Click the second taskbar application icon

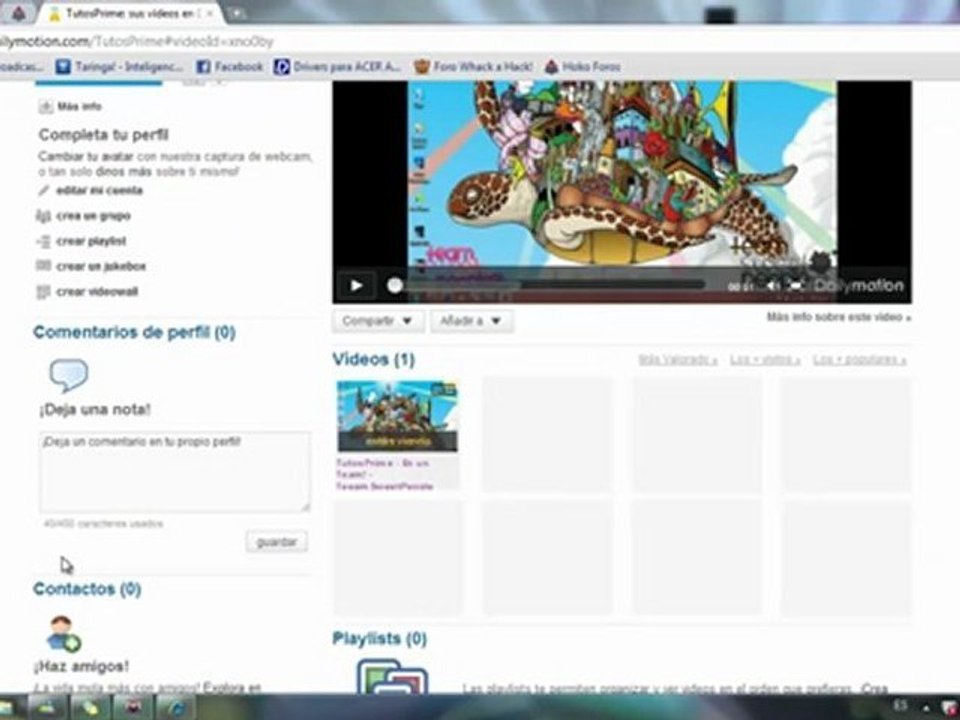coord(48,708)
